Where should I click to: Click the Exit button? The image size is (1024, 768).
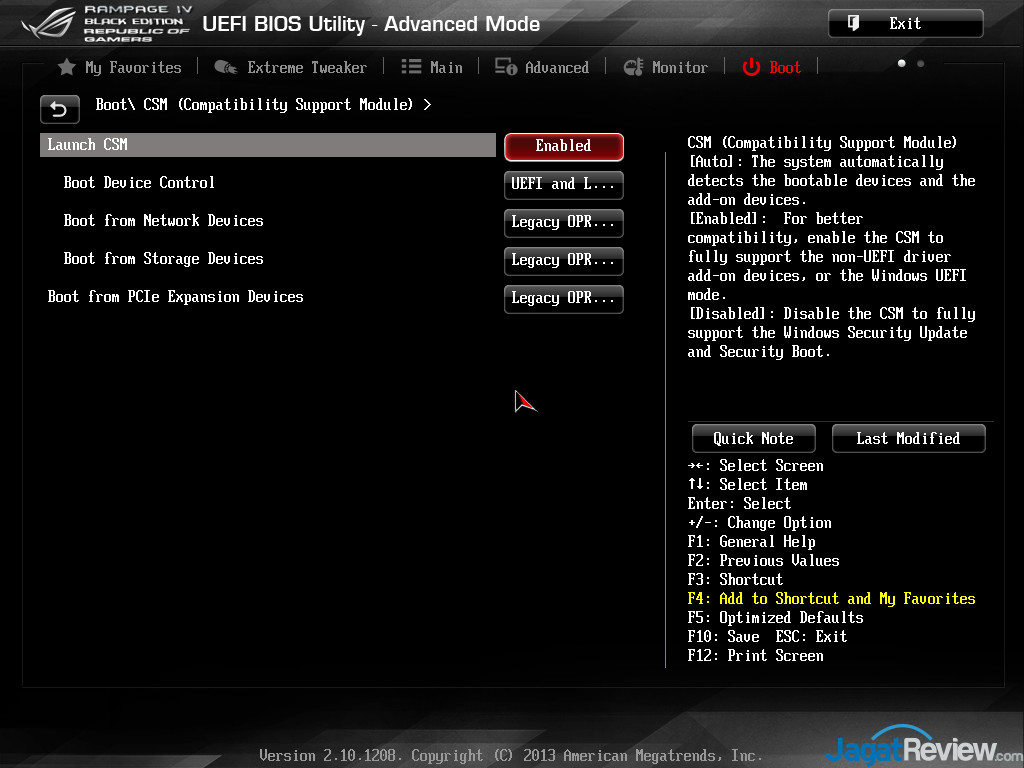tap(905, 24)
